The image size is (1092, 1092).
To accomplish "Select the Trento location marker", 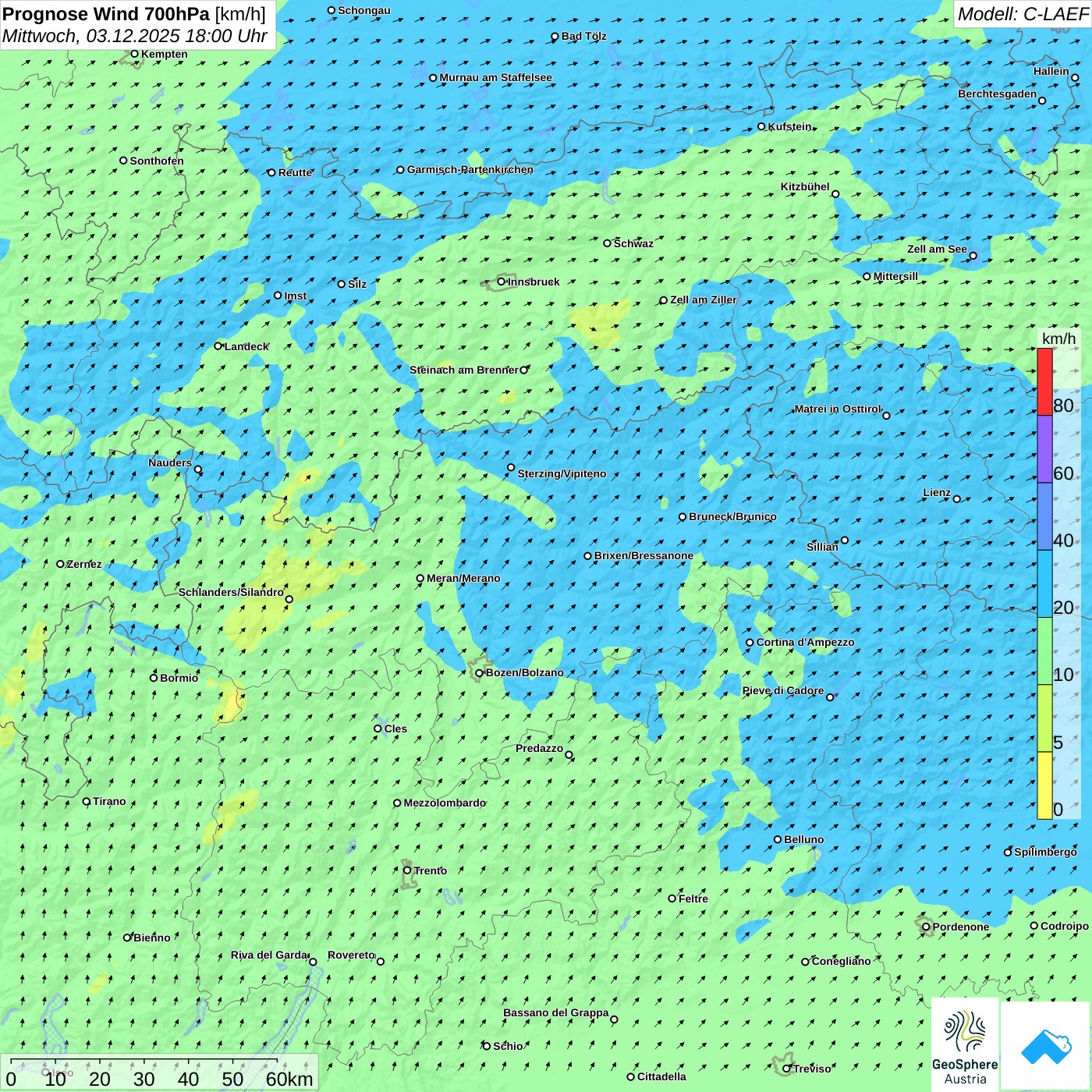I will coord(407,870).
